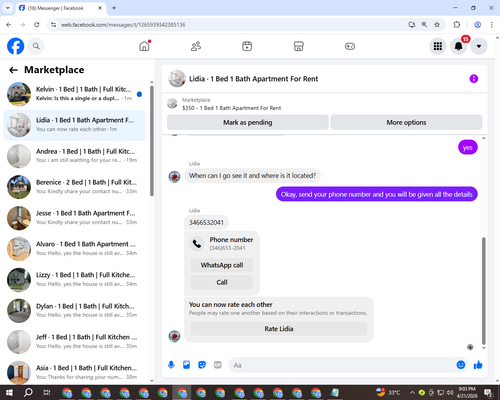Send a thumbs-up like
Image resolution: width=500 pixels, height=400 pixels.
coord(478,365)
